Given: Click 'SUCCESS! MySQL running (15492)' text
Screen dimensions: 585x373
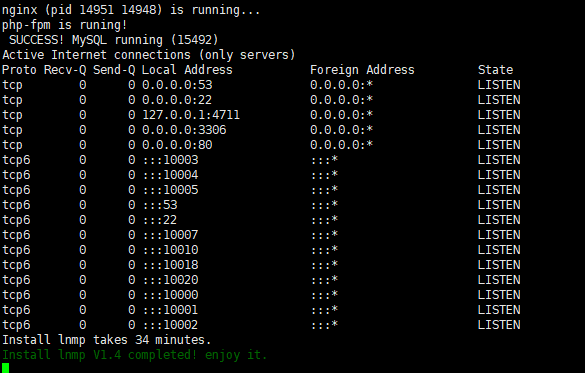Looking at the screenshot, I should [x=113, y=40].
